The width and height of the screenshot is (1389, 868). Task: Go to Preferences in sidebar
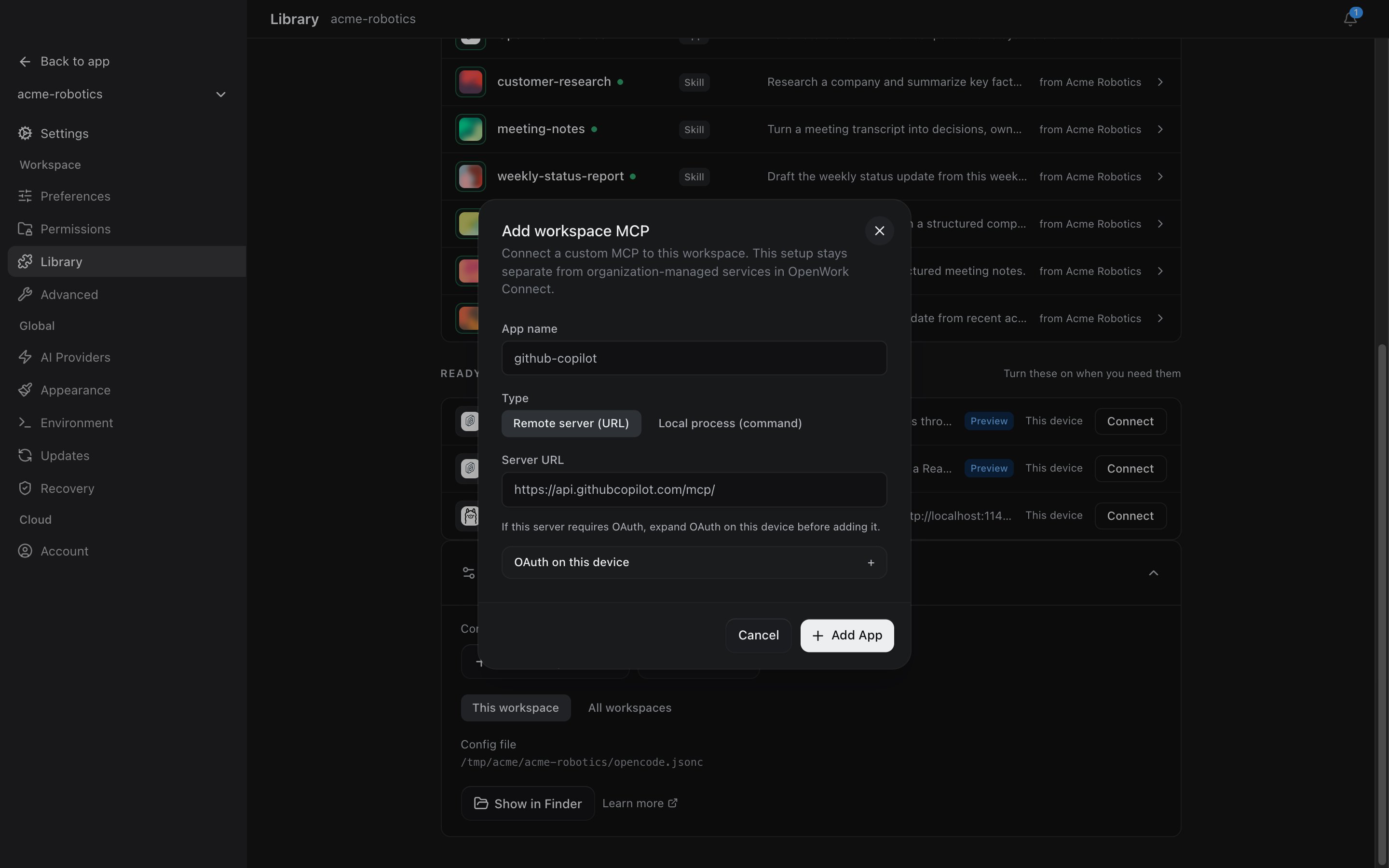click(127, 196)
